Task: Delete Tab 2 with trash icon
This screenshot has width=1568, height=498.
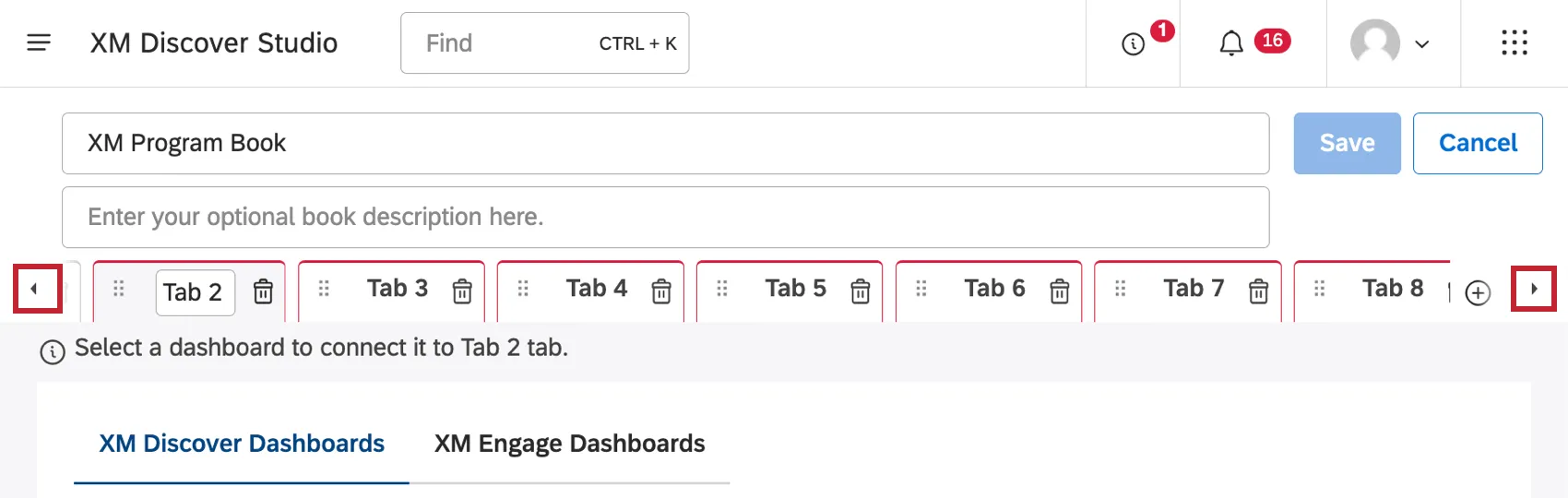Action: click(x=263, y=291)
